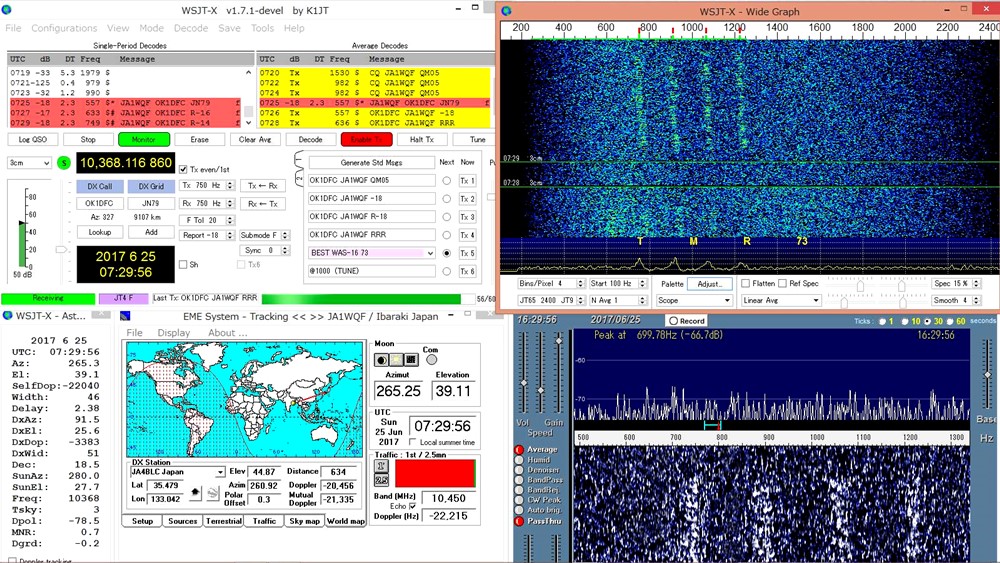The height and width of the screenshot is (563, 1000).
Task: Select Next radio button for Tx 1 message
Action: click(x=446, y=181)
